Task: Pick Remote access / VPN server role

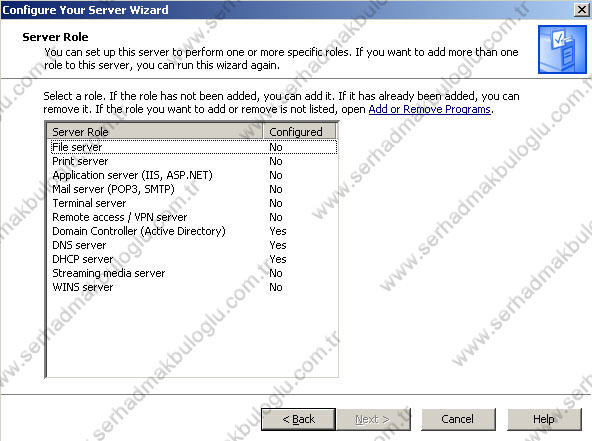Action: coord(194,217)
